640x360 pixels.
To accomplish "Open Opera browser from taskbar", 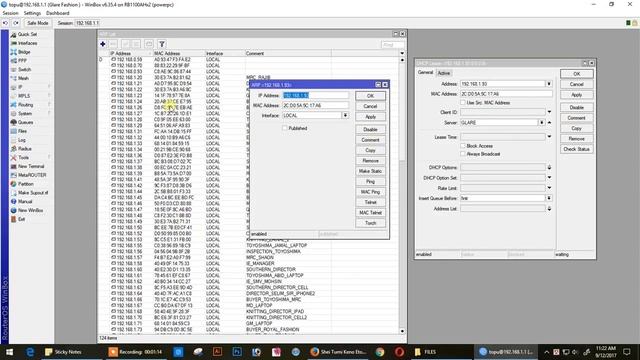I will [399, 352].
